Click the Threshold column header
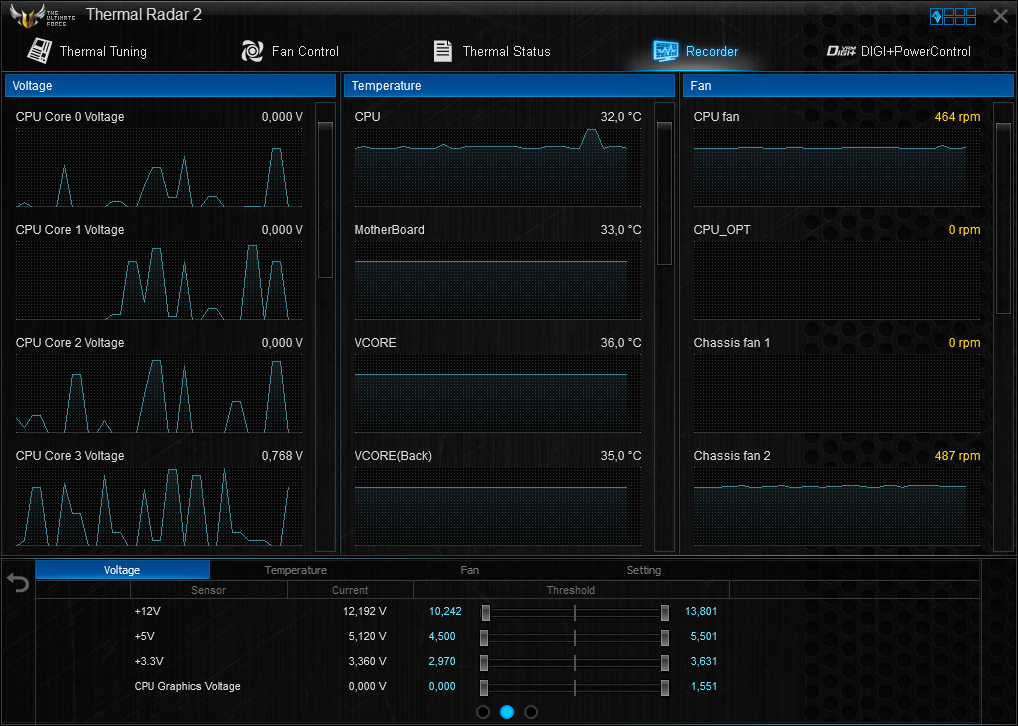Image resolution: width=1018 pixels, height=726 pixels. (571, 590)
